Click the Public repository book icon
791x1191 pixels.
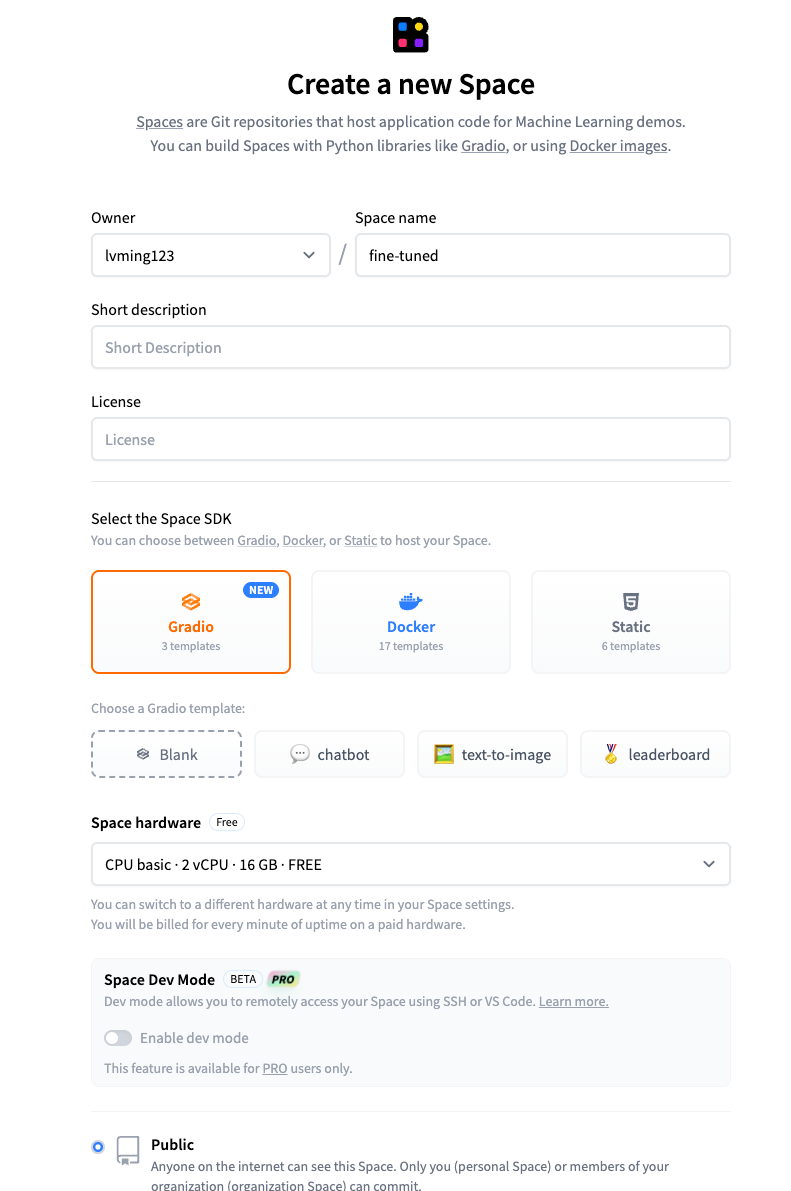pyautogui.click(x=128, y=1150)
